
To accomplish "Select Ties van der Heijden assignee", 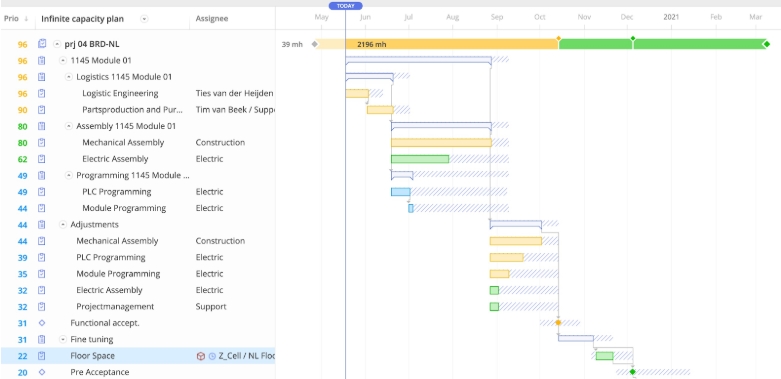I will tap(235, 94).
